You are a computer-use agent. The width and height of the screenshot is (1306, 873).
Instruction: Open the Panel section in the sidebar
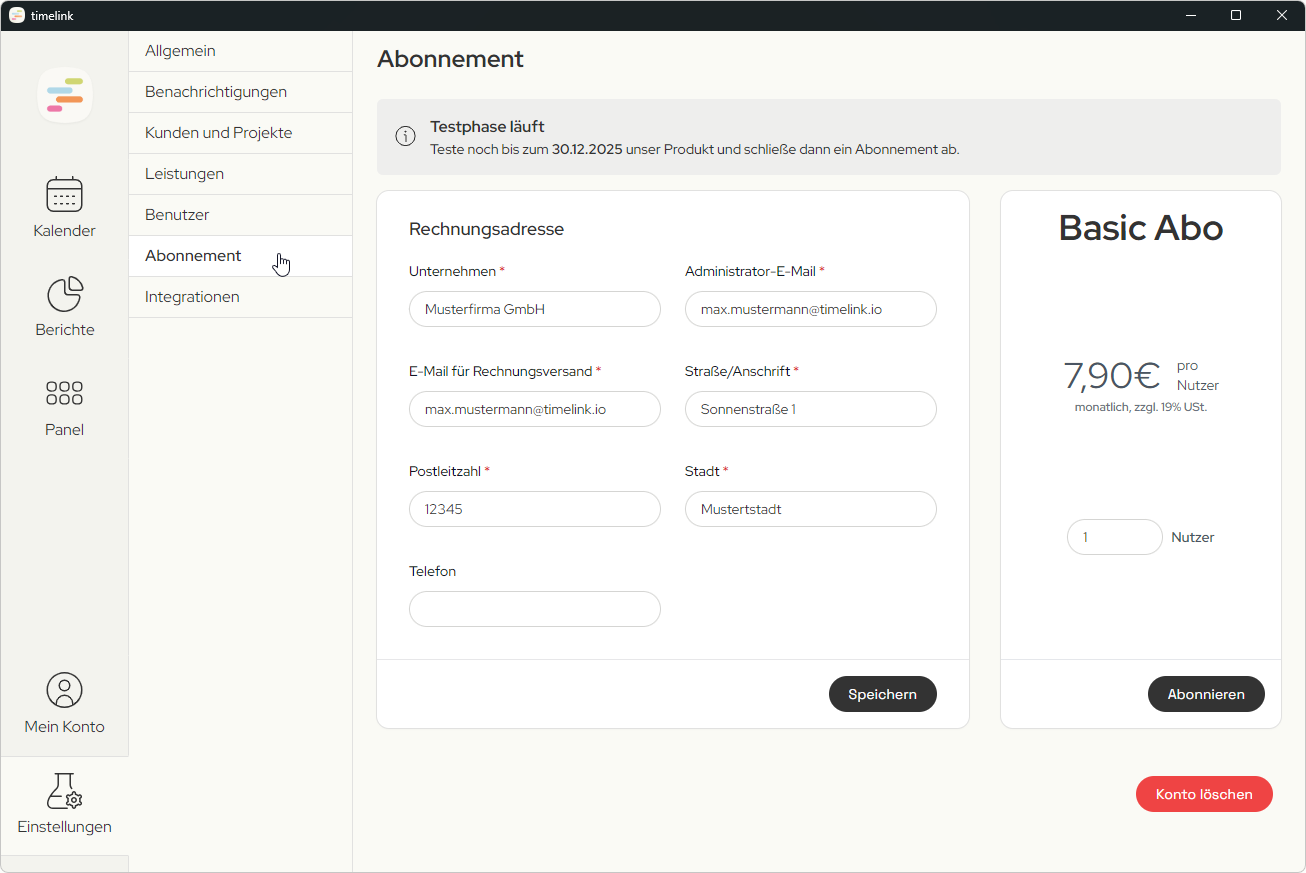(64, 405)
